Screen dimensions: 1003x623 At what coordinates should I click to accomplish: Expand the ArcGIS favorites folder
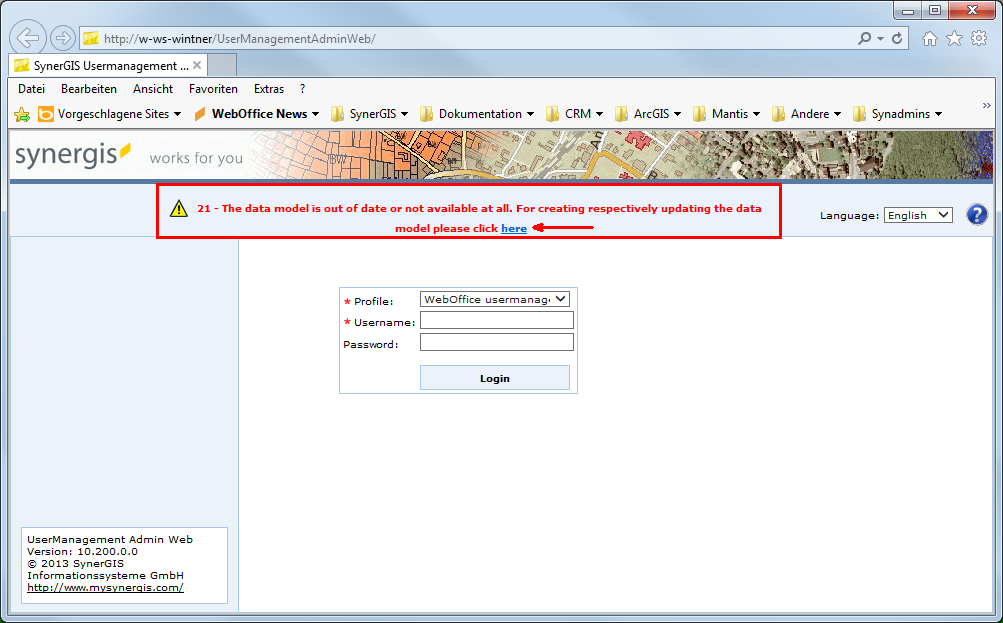tap(648, 113)
